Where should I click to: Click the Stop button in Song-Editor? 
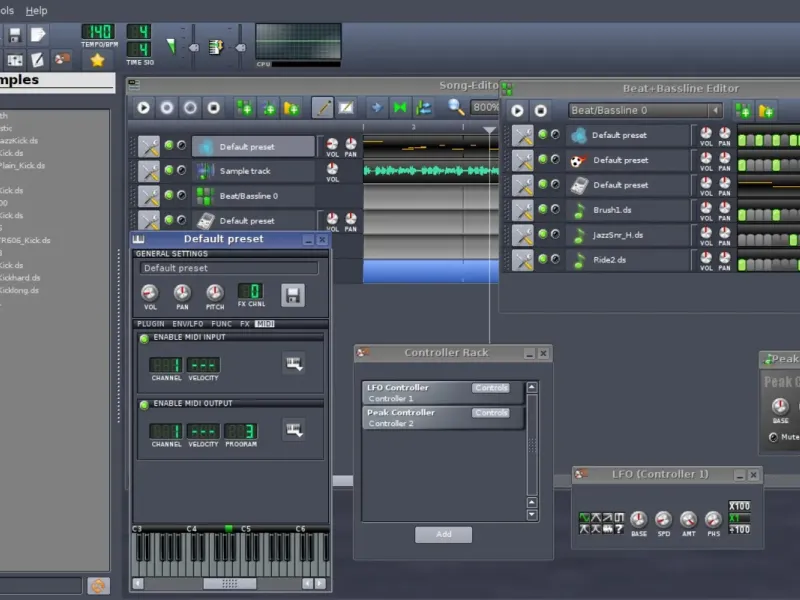click(x=214, y=107)
